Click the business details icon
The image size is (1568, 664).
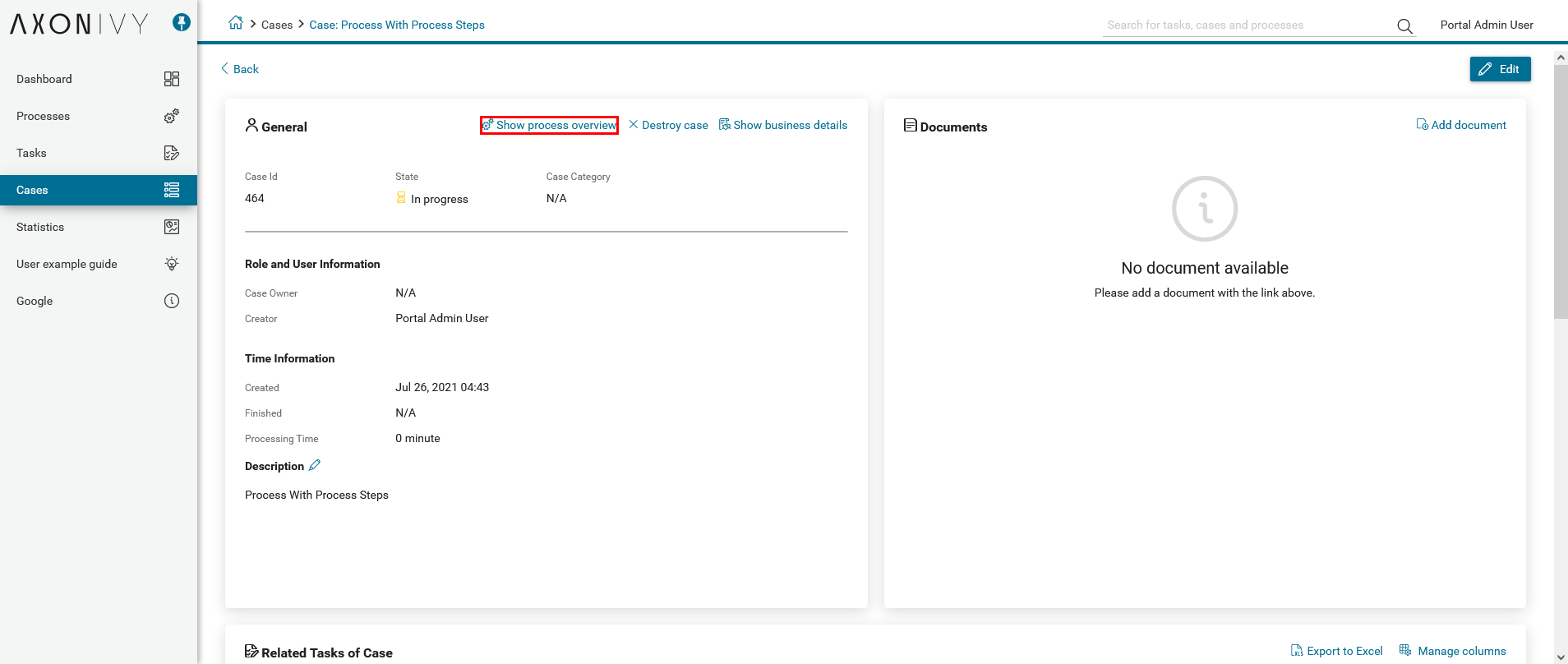[725, 125]
